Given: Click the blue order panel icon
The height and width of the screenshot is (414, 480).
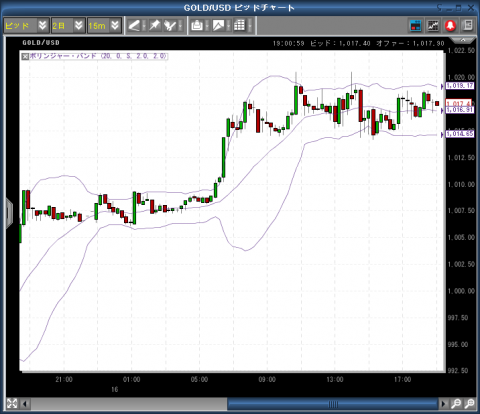Looking at the screenshot, I should pyautogui.click(x=415, y=26).
